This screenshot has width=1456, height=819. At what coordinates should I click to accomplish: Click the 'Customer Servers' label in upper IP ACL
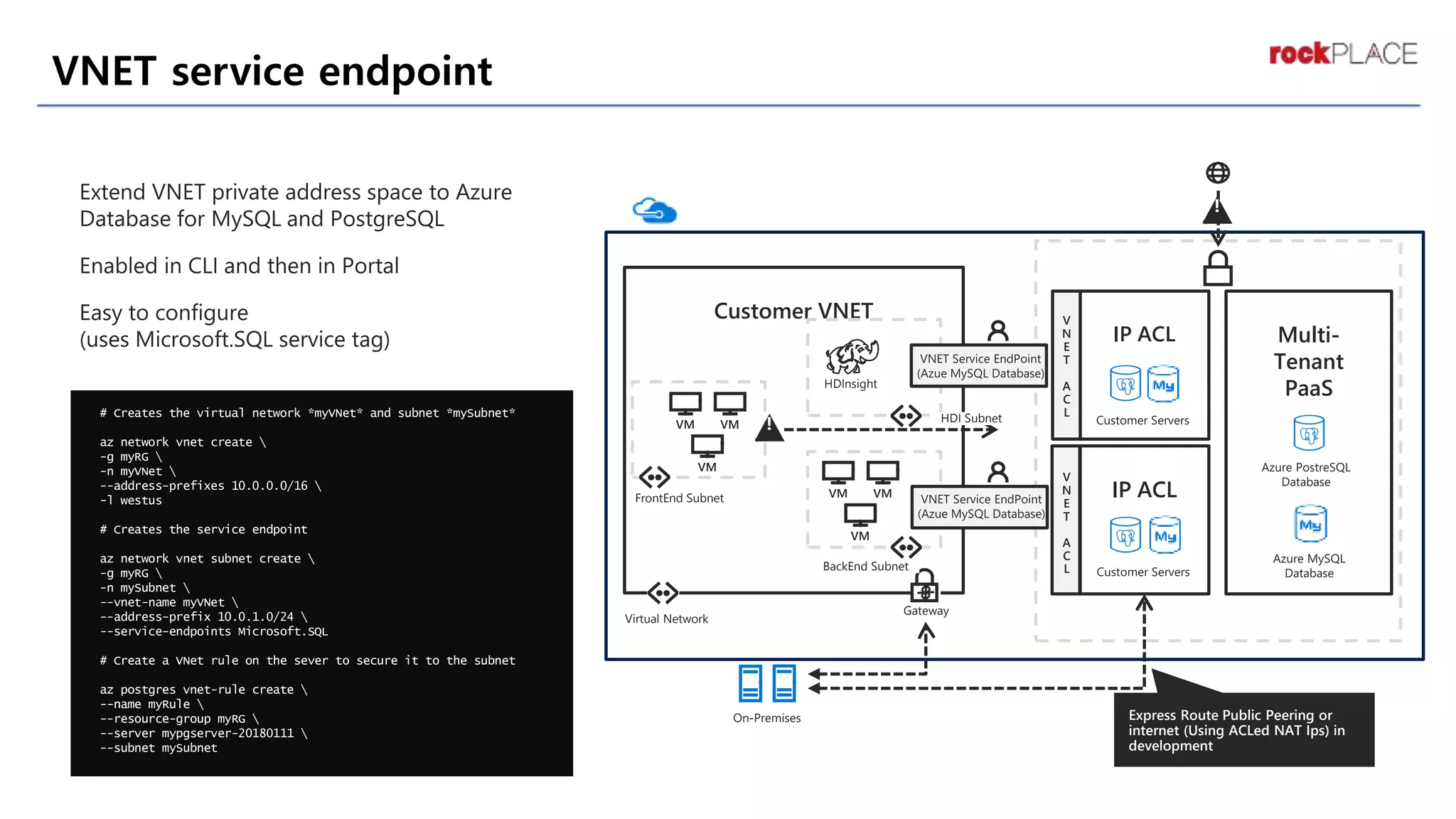pos(1142,420)
